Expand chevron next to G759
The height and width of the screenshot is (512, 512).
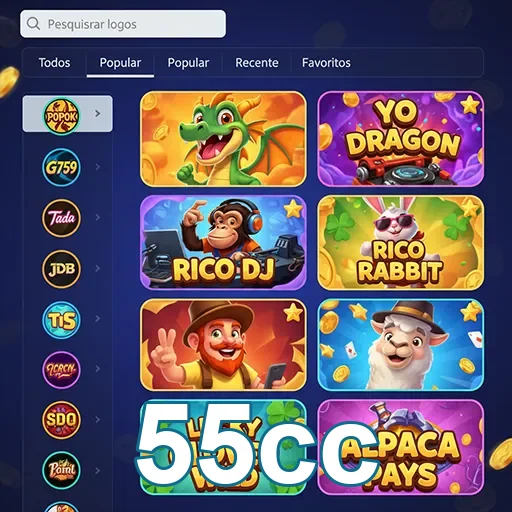point(98,167)
